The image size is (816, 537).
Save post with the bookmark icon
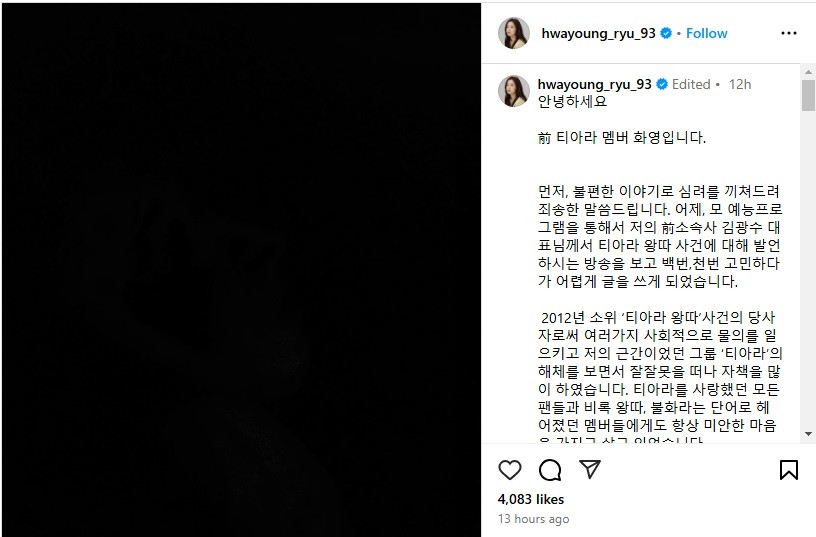tap(788, 470)
